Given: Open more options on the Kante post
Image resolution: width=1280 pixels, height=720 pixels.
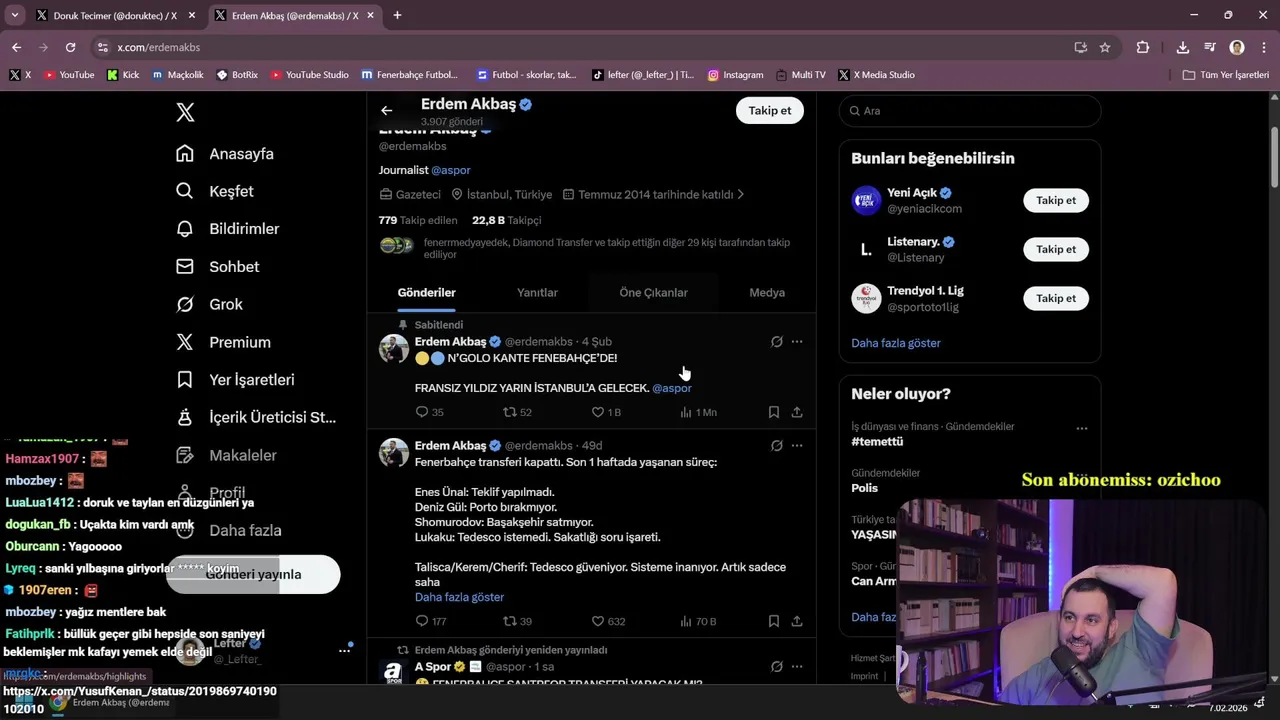Looking at the screenshot, I should 797,342.
